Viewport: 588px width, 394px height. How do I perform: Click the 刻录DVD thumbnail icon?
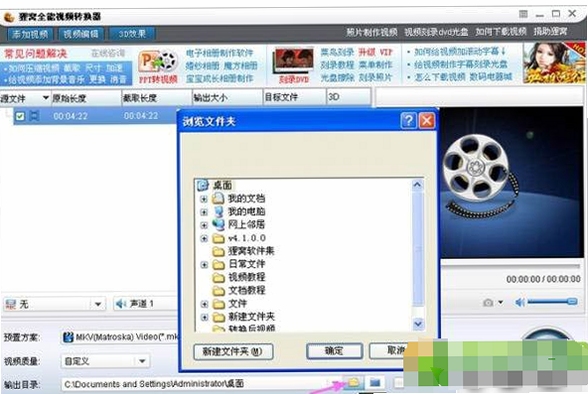(294, 61)
